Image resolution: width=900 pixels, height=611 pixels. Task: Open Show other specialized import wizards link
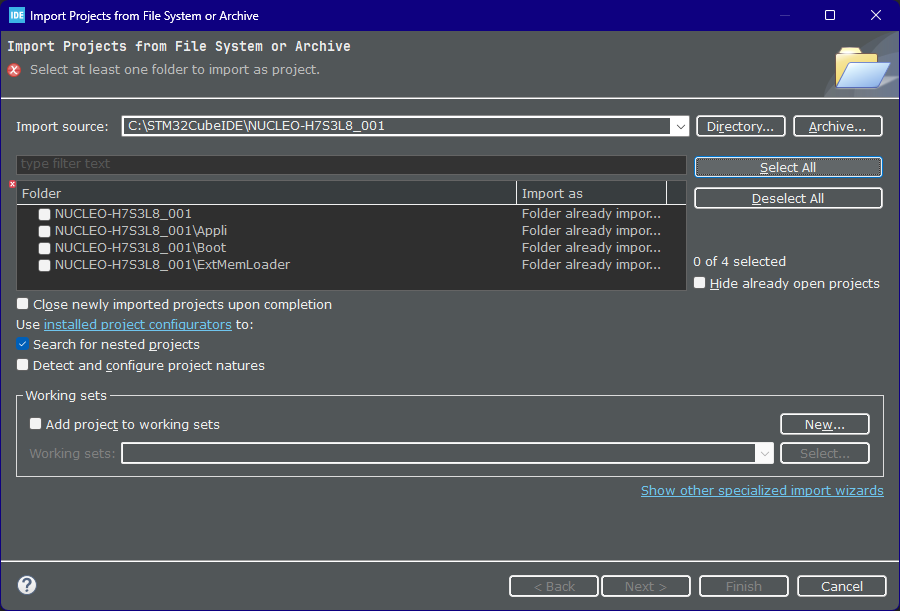point(762,490)
